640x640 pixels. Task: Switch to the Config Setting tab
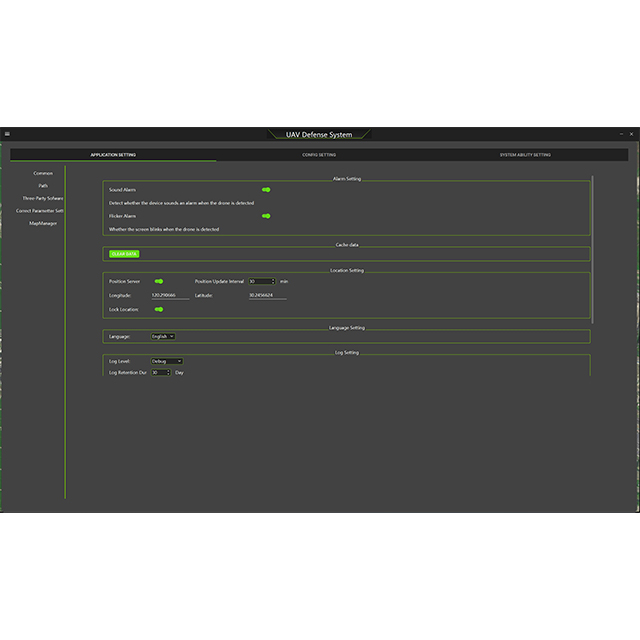click(x=319, y=155)
